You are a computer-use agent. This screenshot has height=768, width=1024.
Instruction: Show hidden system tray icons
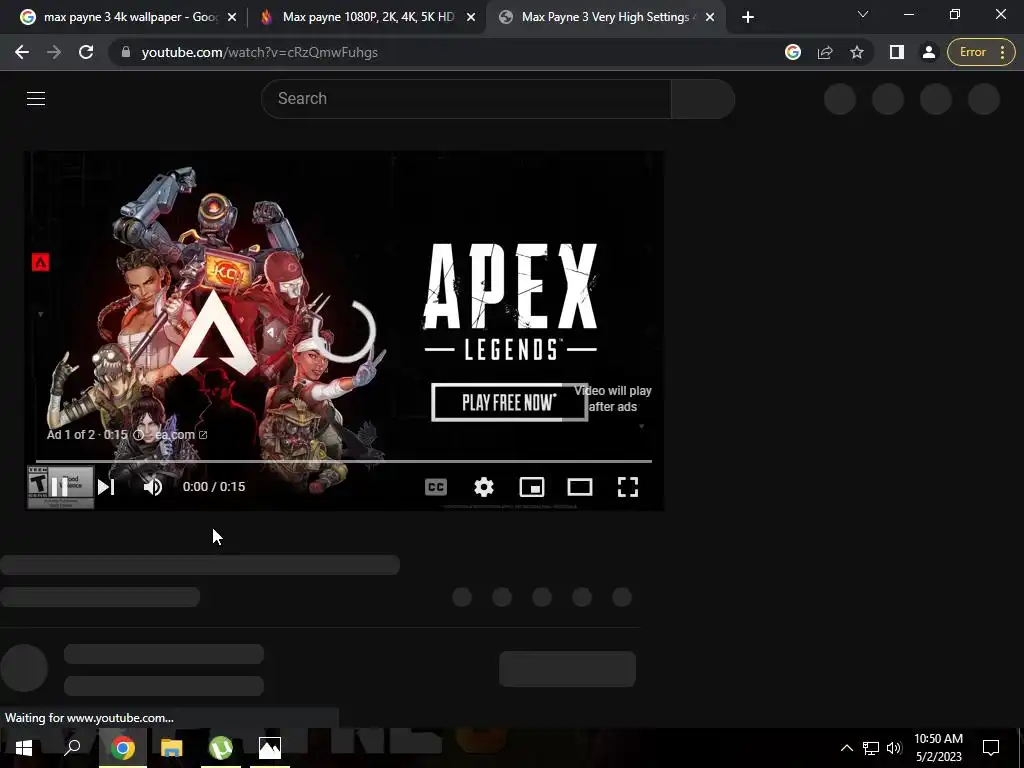click(x=846, y=748)
